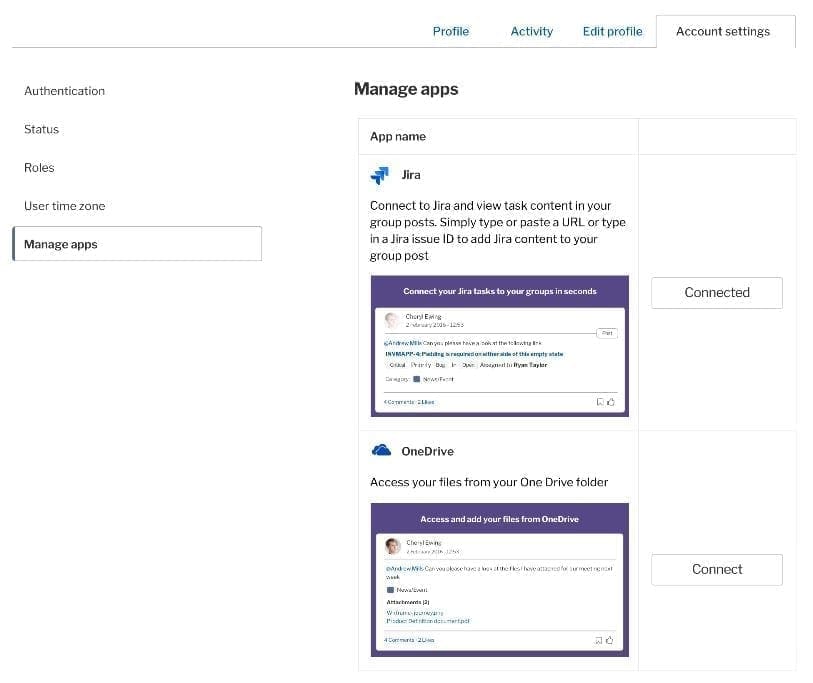Open Status settings in the sidebar
Viewport: 813px width, 683px height.
point(41,129)
